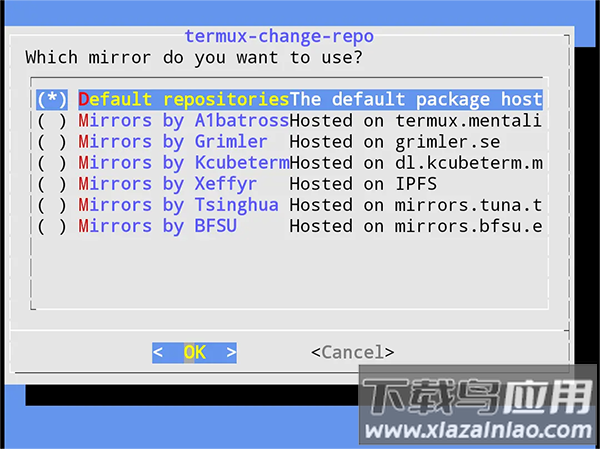The image size is (600, 449).
Task: Select the Default repositories radio button
Action: click(x=52, y=100)
